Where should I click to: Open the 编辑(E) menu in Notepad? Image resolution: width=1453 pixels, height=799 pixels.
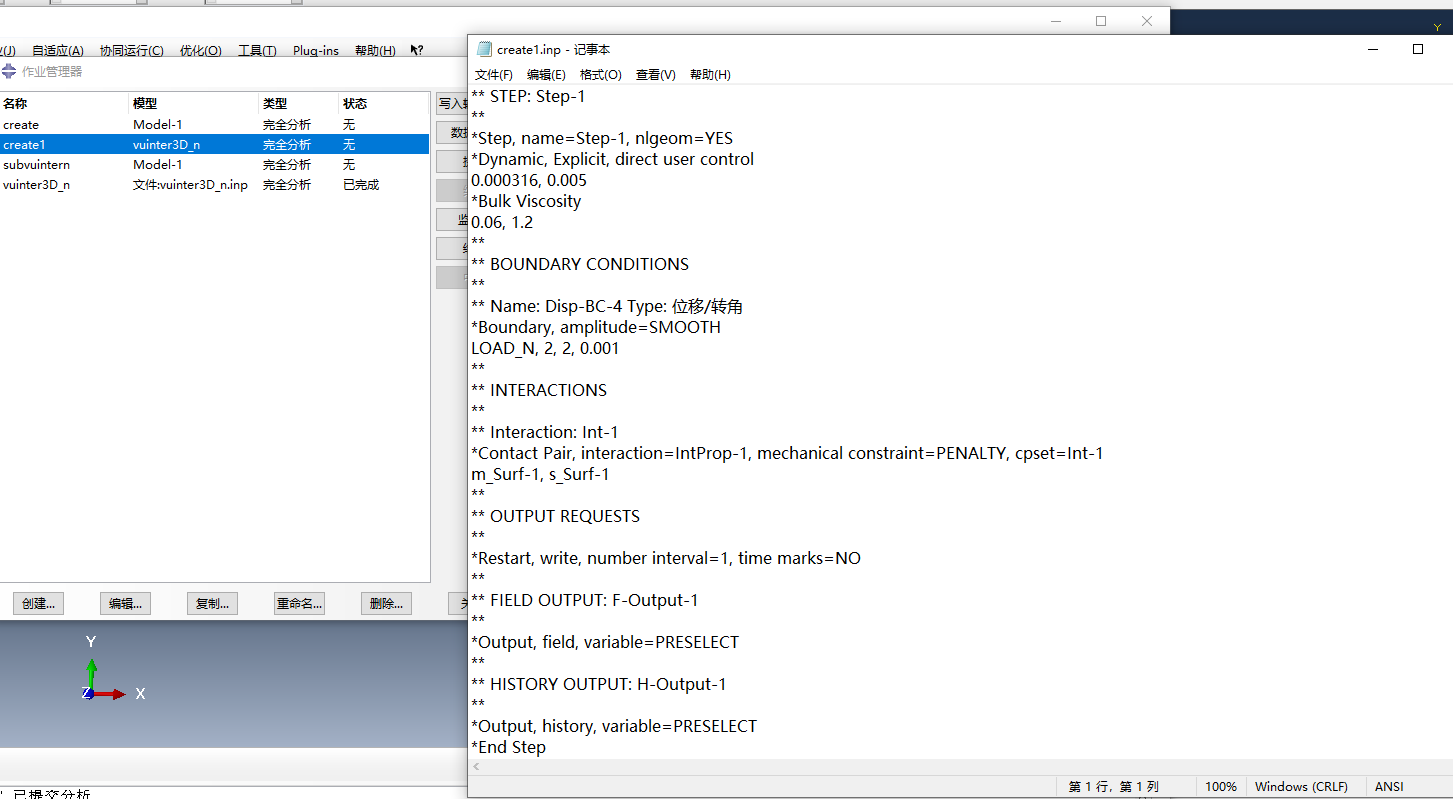point(546,75)
